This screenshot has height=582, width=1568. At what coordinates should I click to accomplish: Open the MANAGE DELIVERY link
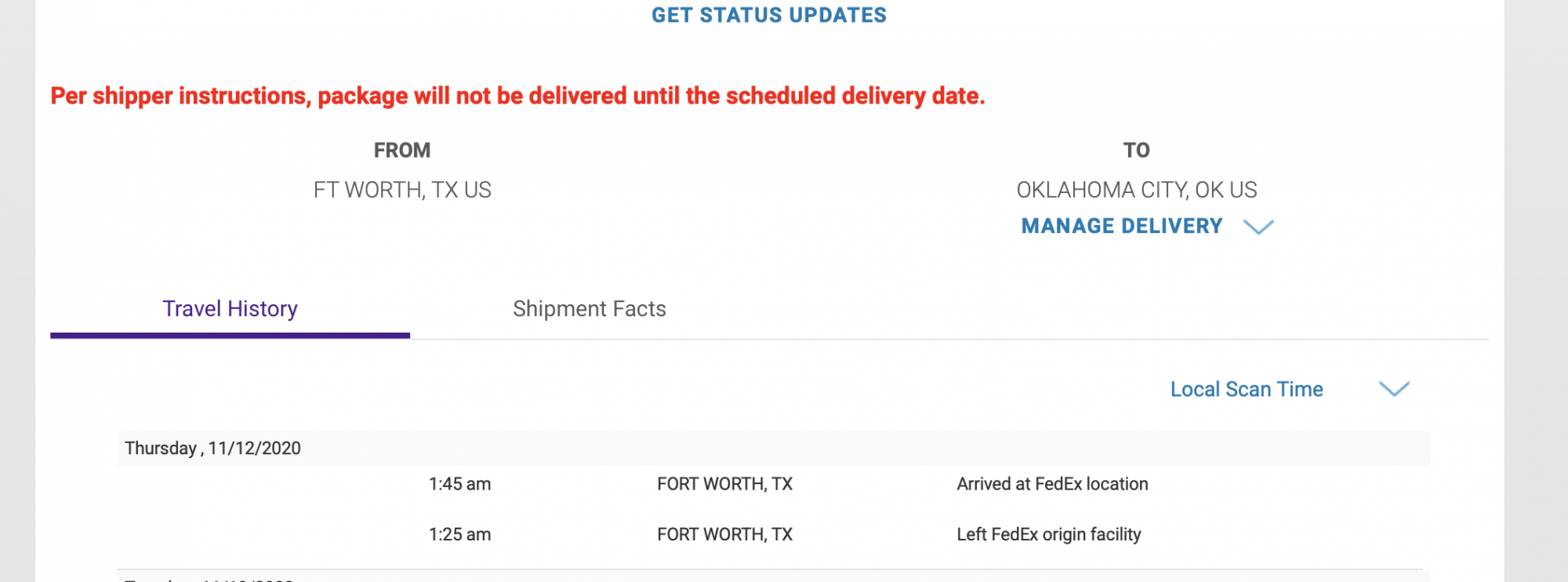coord(1121,226)
